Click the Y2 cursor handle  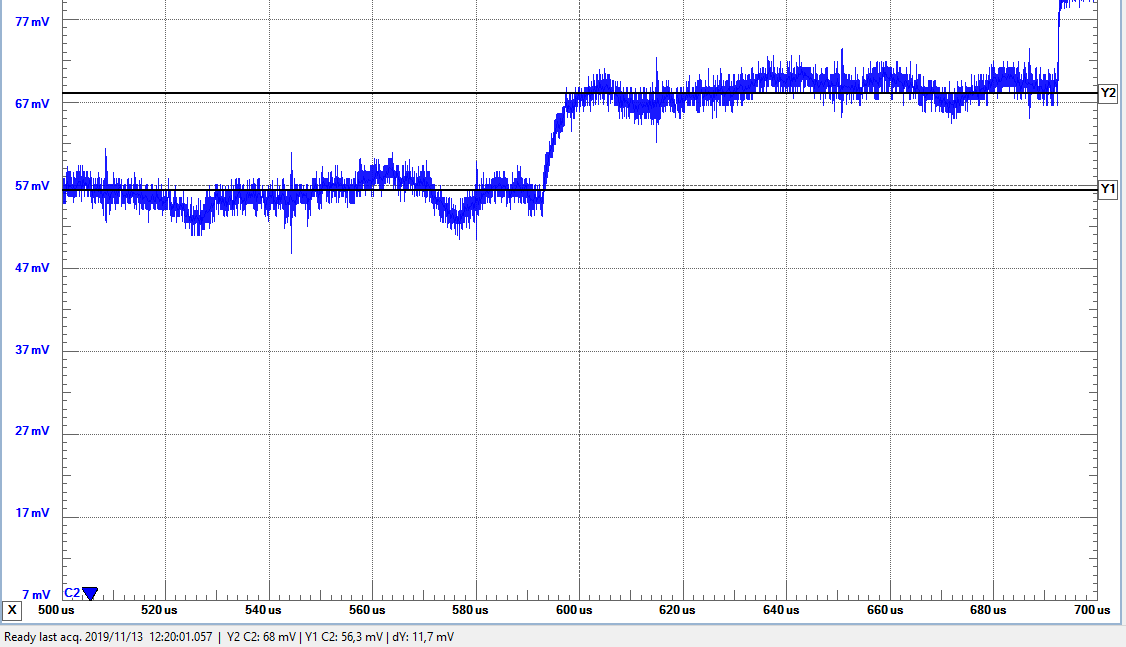[1108, 93]
